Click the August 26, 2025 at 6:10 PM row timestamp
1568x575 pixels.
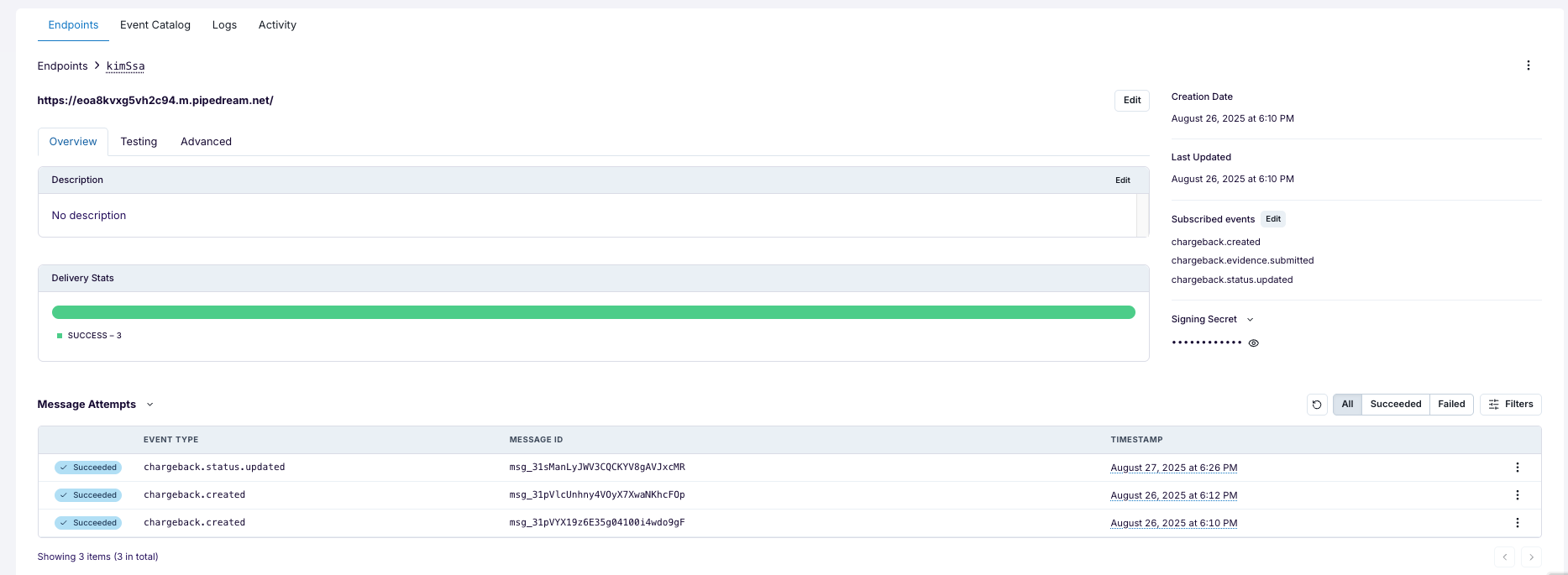click(x=1173, y=523)
